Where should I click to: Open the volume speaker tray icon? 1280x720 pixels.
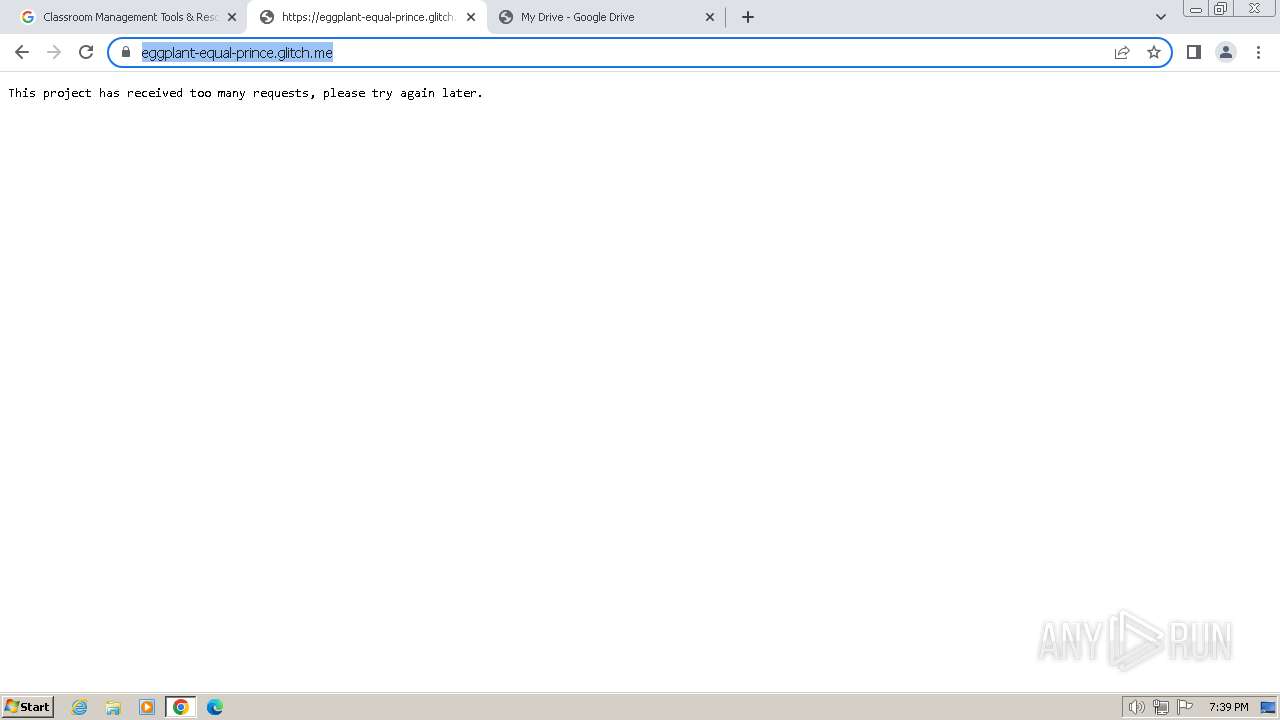click(x=1136, y=707)
